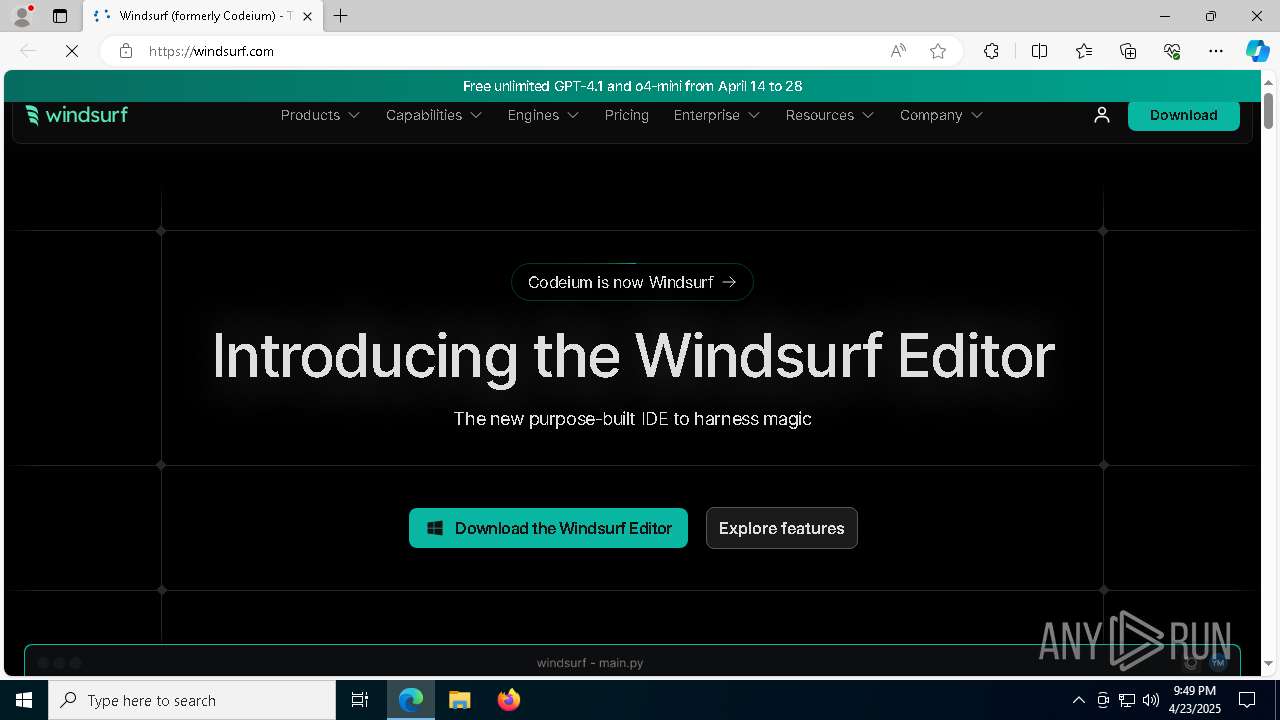Expand the Products menu
1280x720 pixels.
[320, 115]
